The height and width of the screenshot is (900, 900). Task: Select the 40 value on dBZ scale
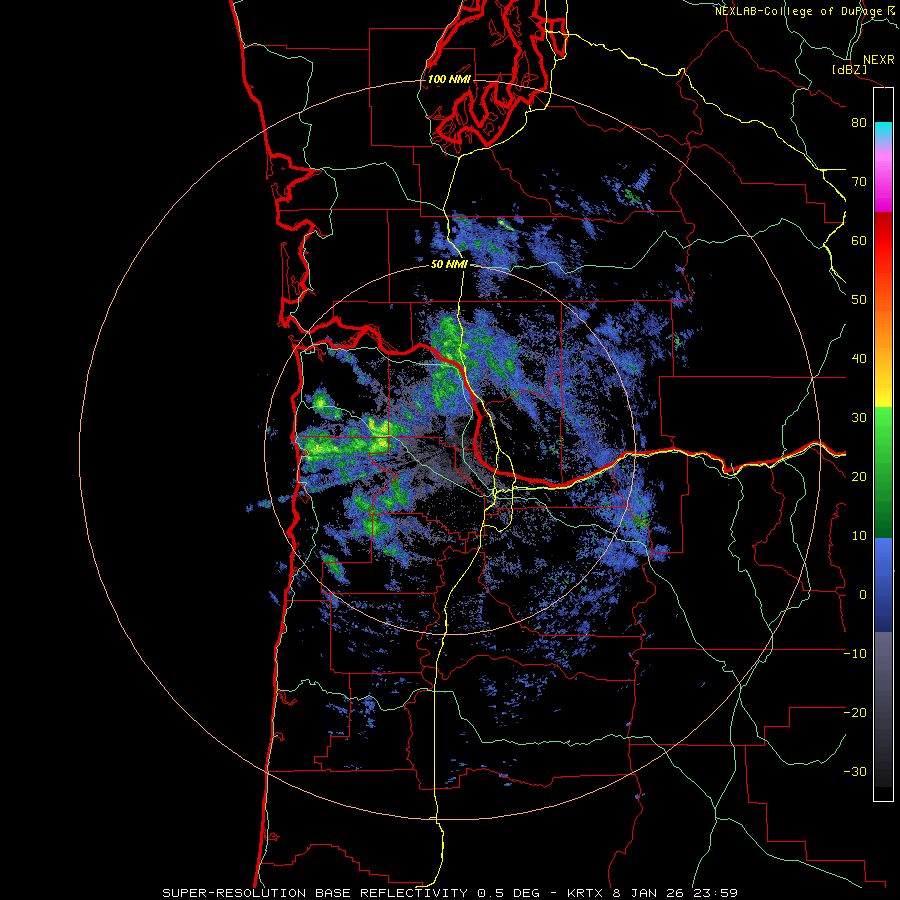pyautogui.click(x=859, y=359)
